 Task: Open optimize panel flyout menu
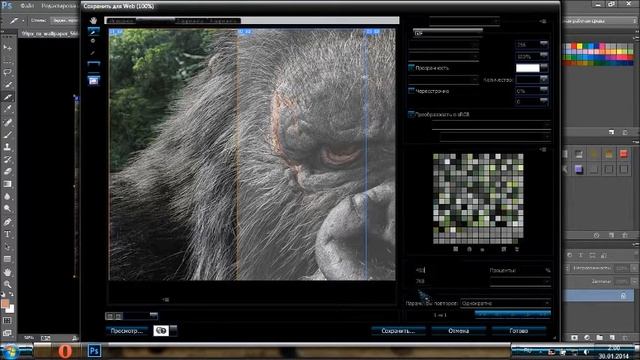(x=543, y=21)
